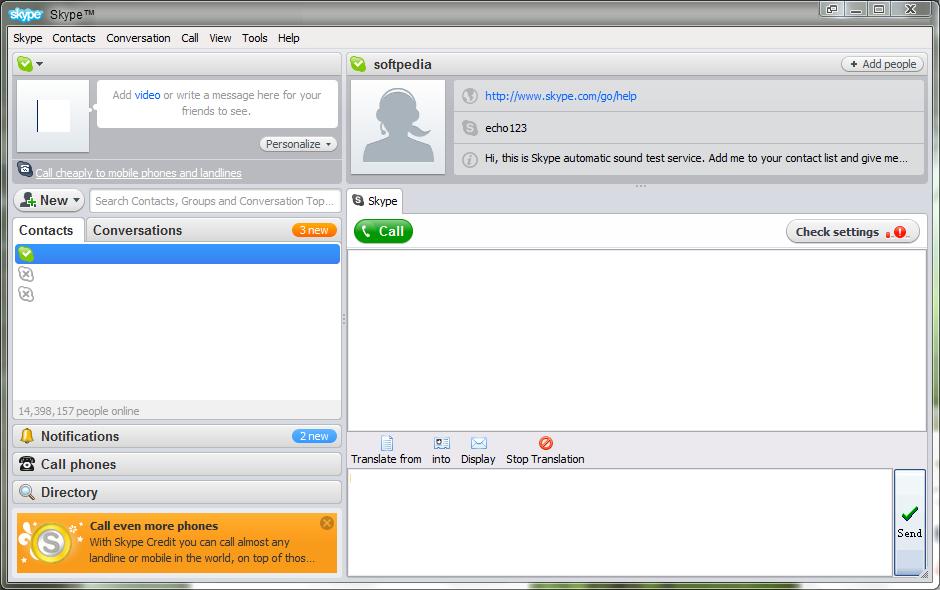Viewport: 940px width, 590px height.
Task: Click the into language icon
Action: point(441,443)
